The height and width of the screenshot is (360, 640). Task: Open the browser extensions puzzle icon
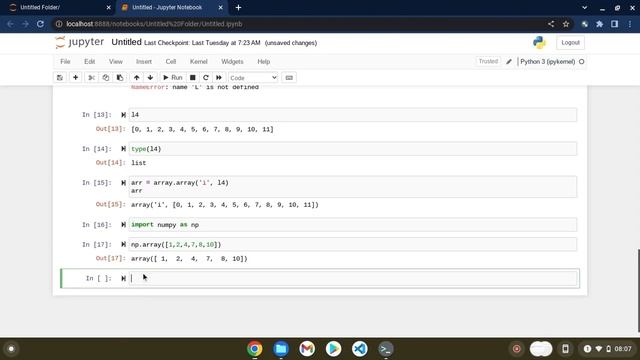click(x=600, y=24)
